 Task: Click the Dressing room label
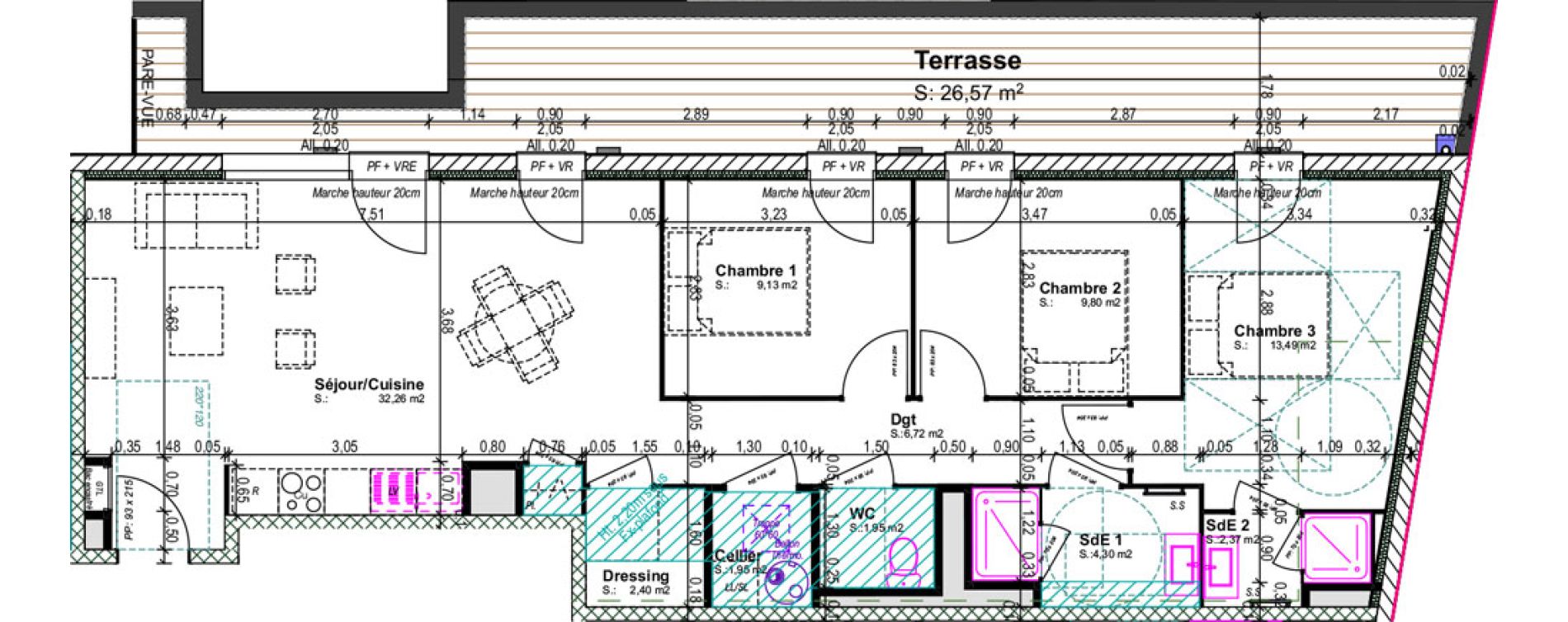pyautogui.click(x=635, y=576)
